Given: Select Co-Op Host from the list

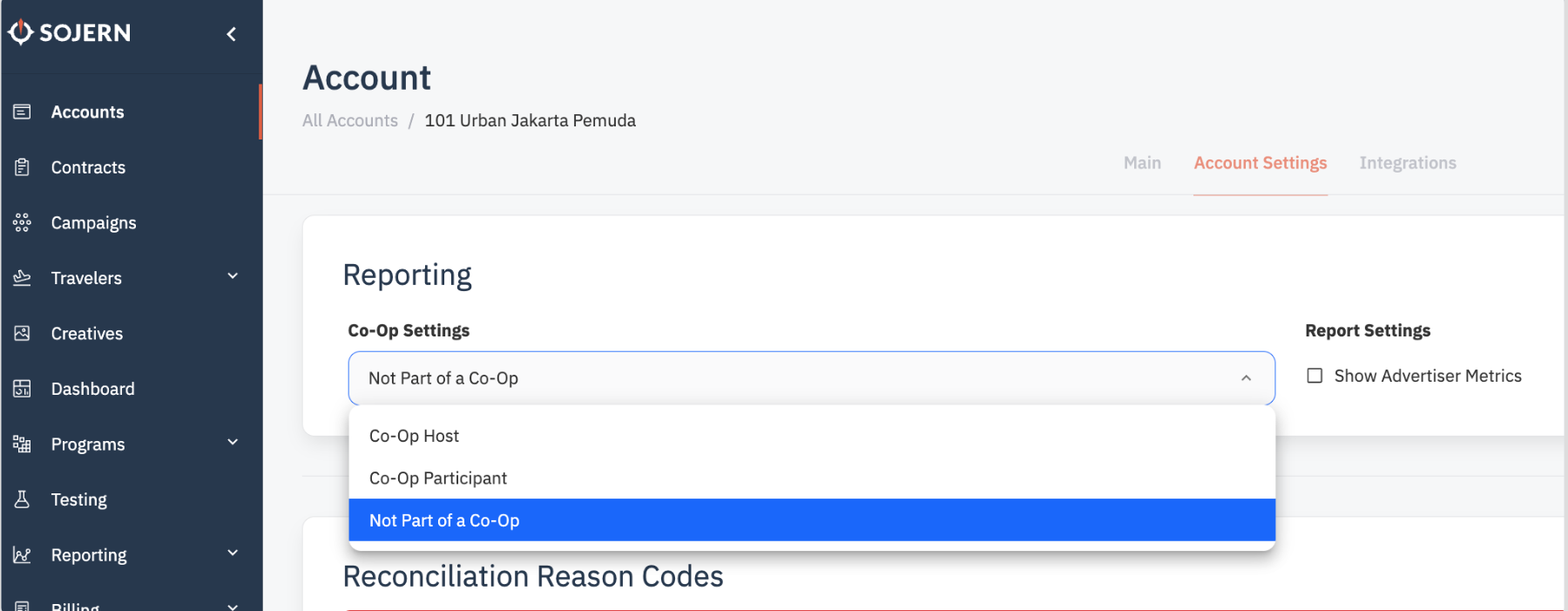Looking at the screenshot, I should click(x=414, y=436).
